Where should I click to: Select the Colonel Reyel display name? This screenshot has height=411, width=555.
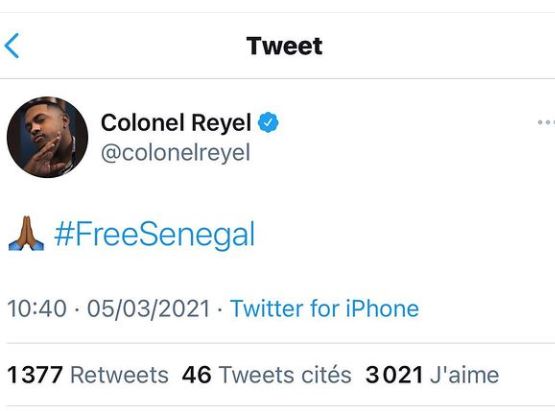pos(176,122)
